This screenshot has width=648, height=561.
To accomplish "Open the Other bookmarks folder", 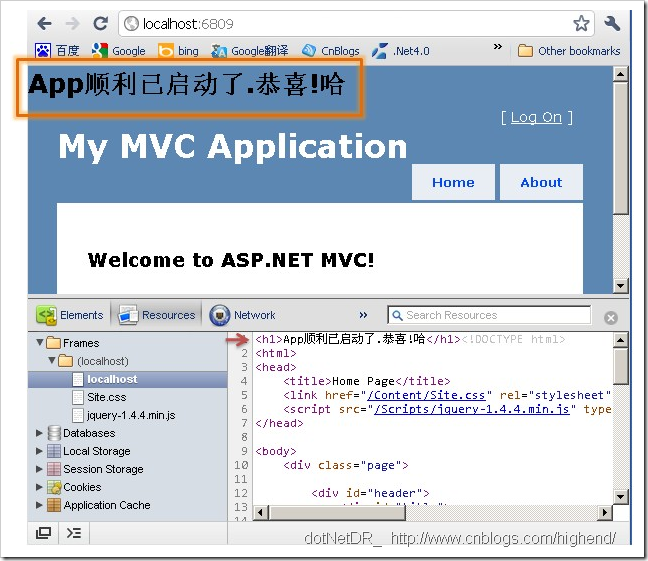I will [x=569, y=51].
